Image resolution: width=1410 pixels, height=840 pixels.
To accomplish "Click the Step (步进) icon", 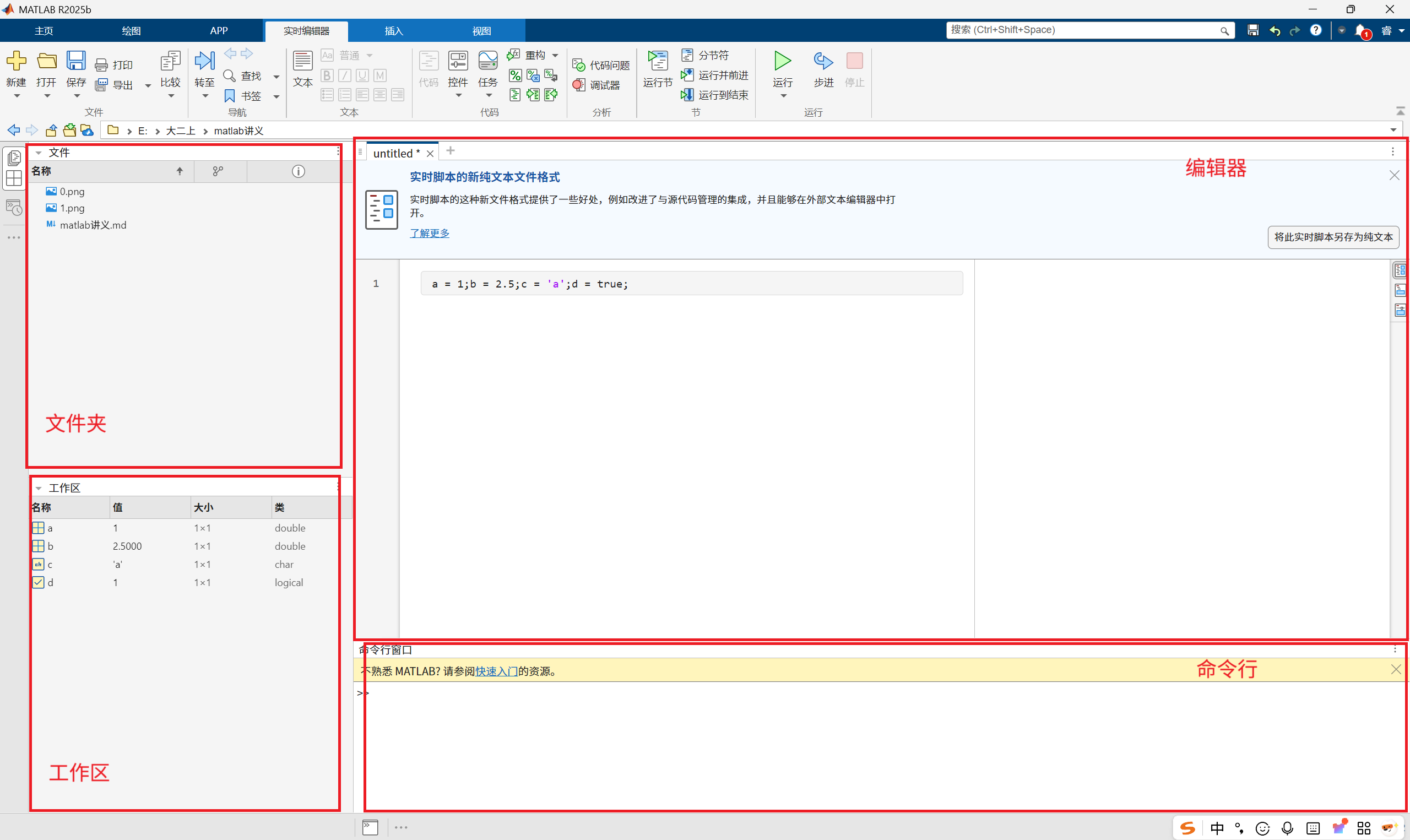I will point(823,61).
